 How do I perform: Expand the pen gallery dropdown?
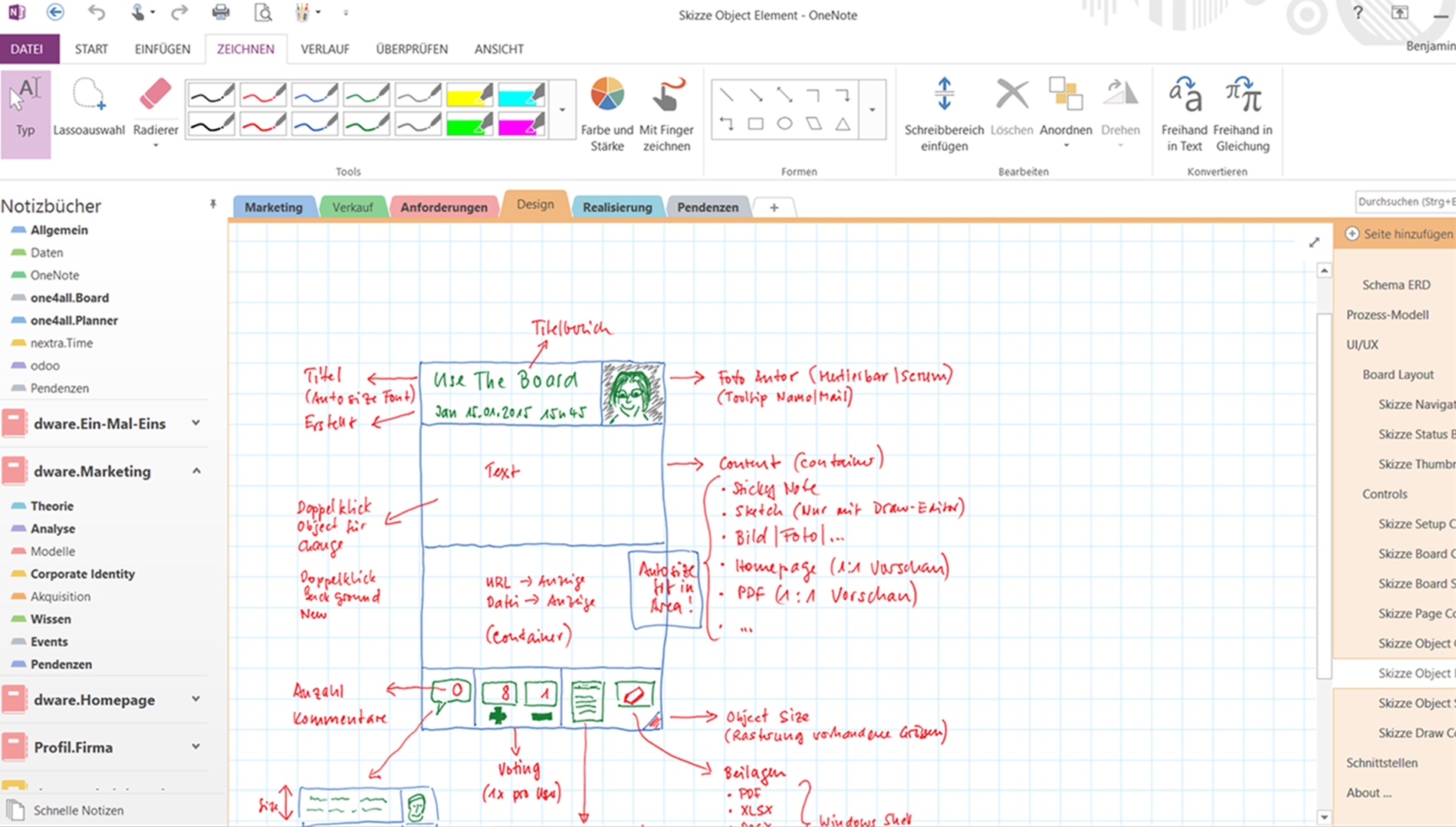click(563, 110)
